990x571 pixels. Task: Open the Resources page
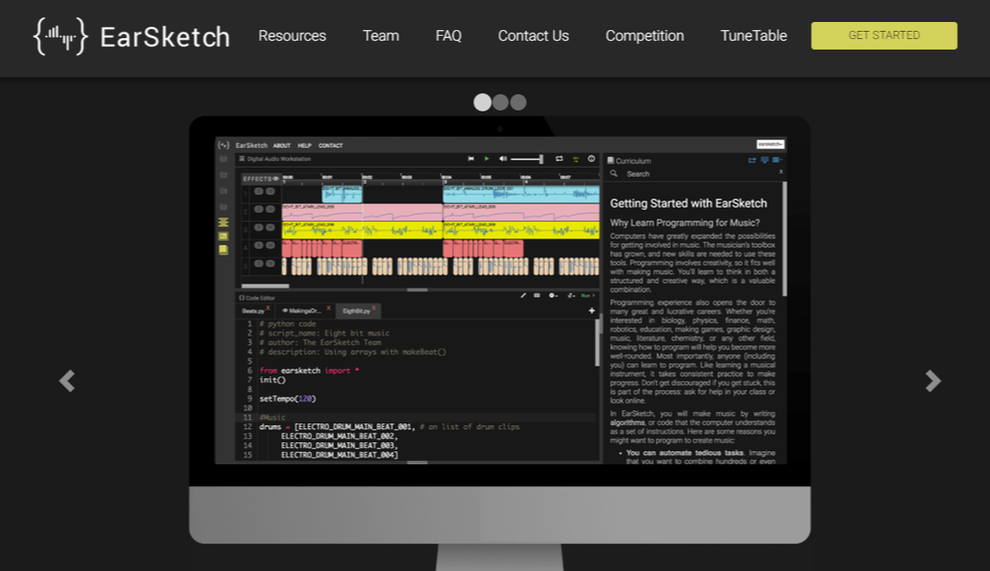coord(292,36)
